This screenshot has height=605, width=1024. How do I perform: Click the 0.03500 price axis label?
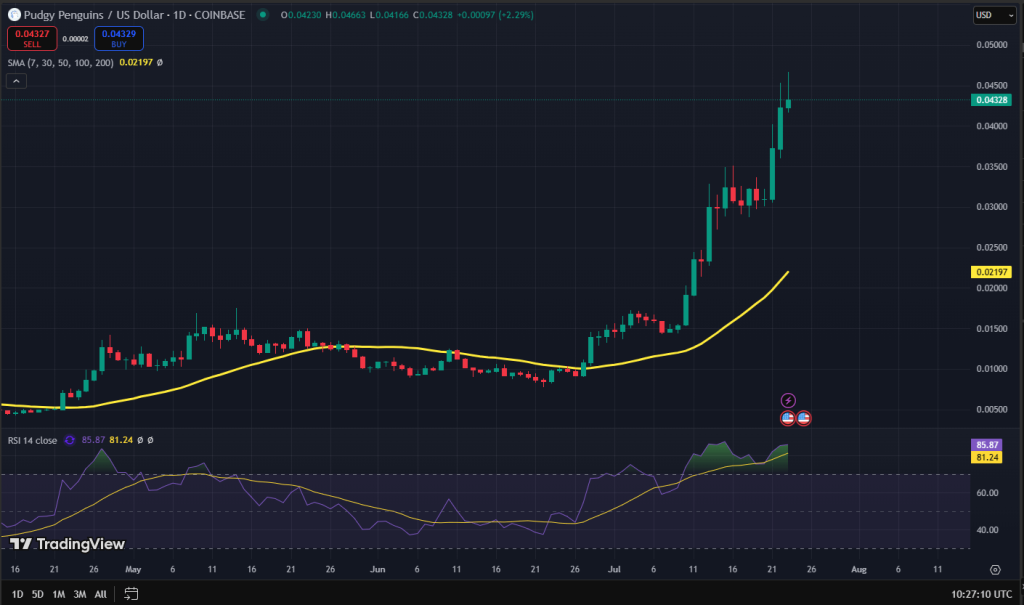991,167
